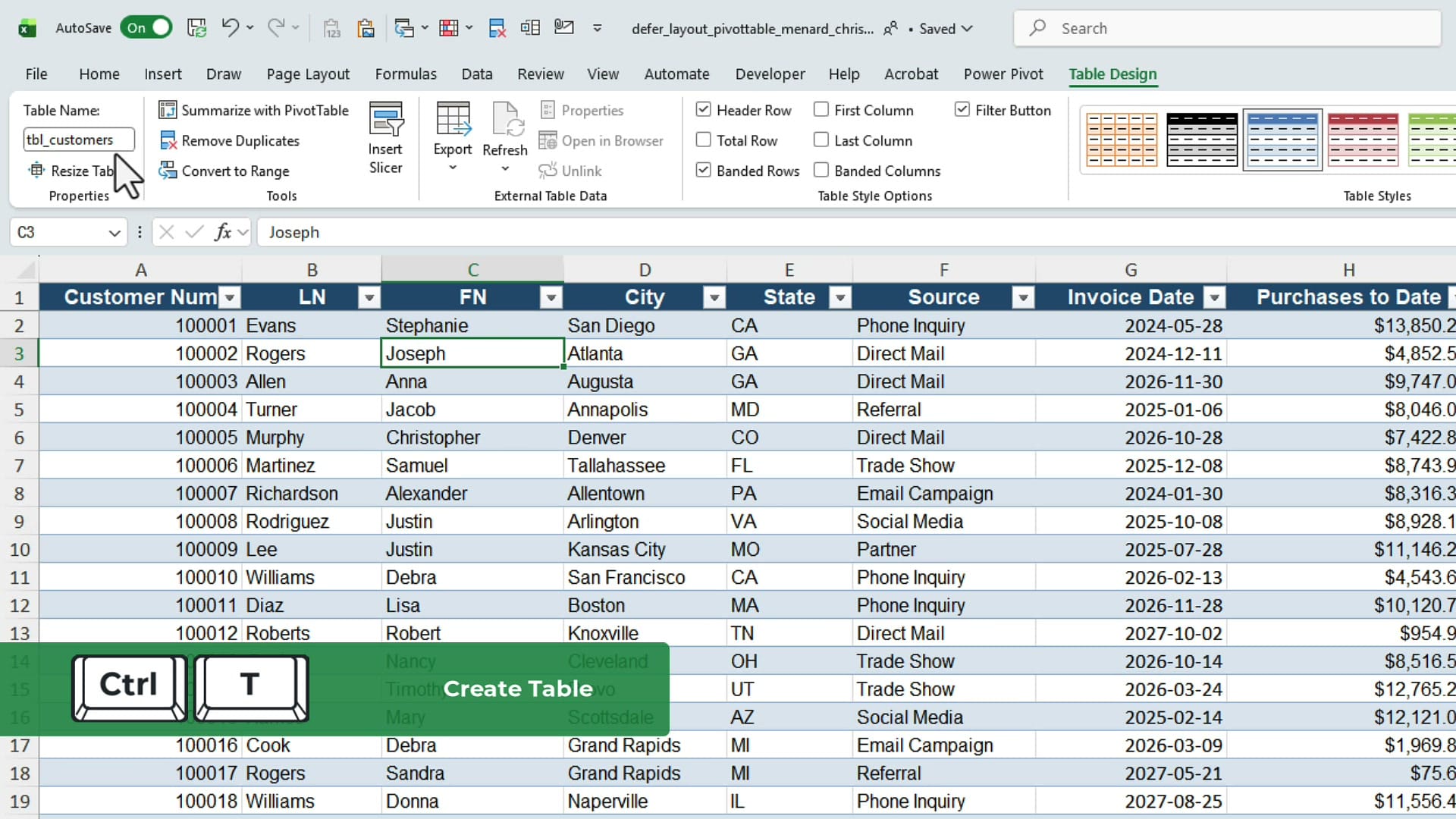
Task: Select the cell containing Tallahassee
Action: (645, 465)
